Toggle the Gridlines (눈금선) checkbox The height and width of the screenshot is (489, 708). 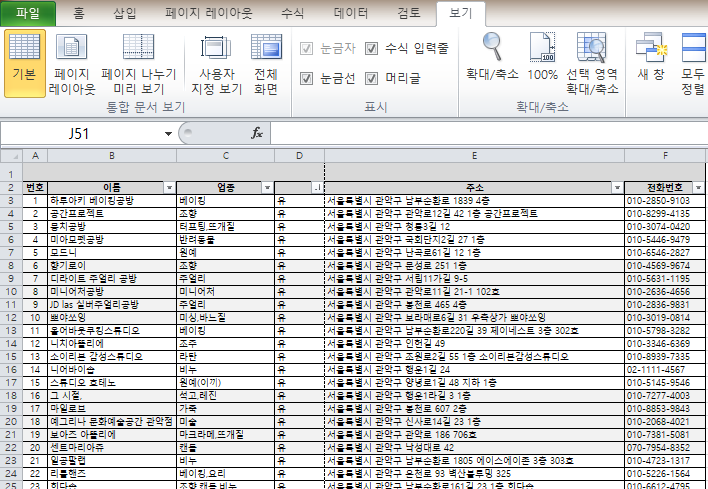(306, 79)
